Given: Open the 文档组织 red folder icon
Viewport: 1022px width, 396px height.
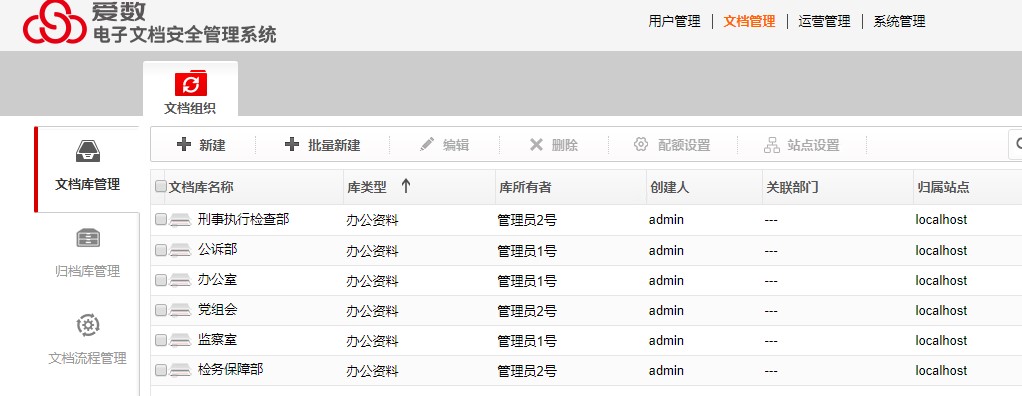Looking at the screenshot, I should pos(190,84).
